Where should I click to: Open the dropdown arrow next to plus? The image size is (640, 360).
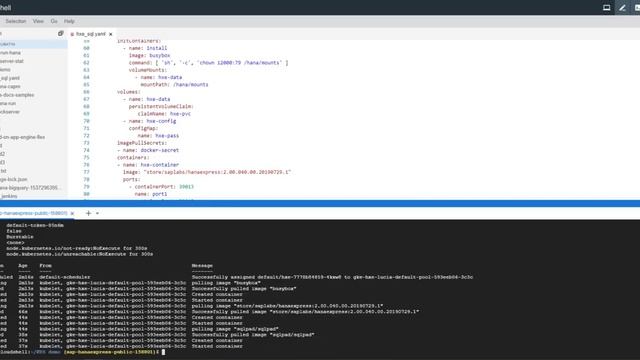pyautogui.click(x=97, y=213)
